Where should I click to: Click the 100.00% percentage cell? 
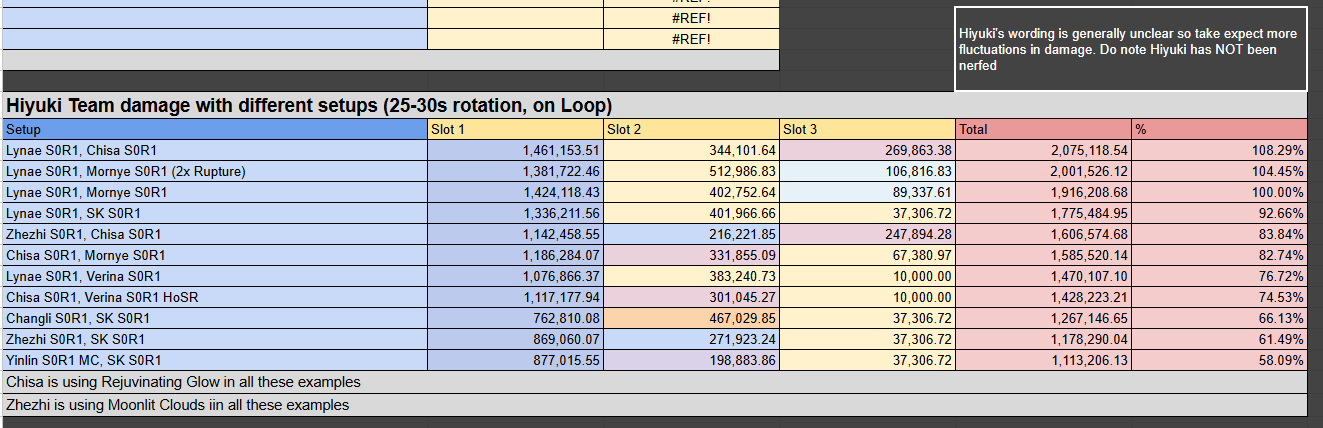1219,192
